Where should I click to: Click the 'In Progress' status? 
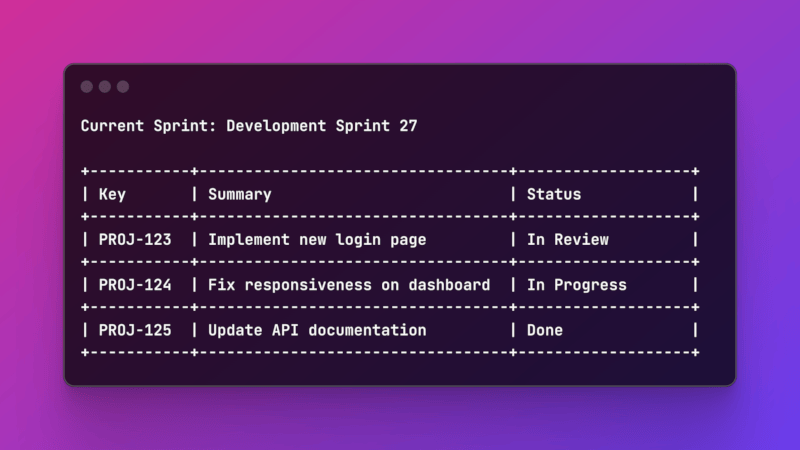[577, 285]
